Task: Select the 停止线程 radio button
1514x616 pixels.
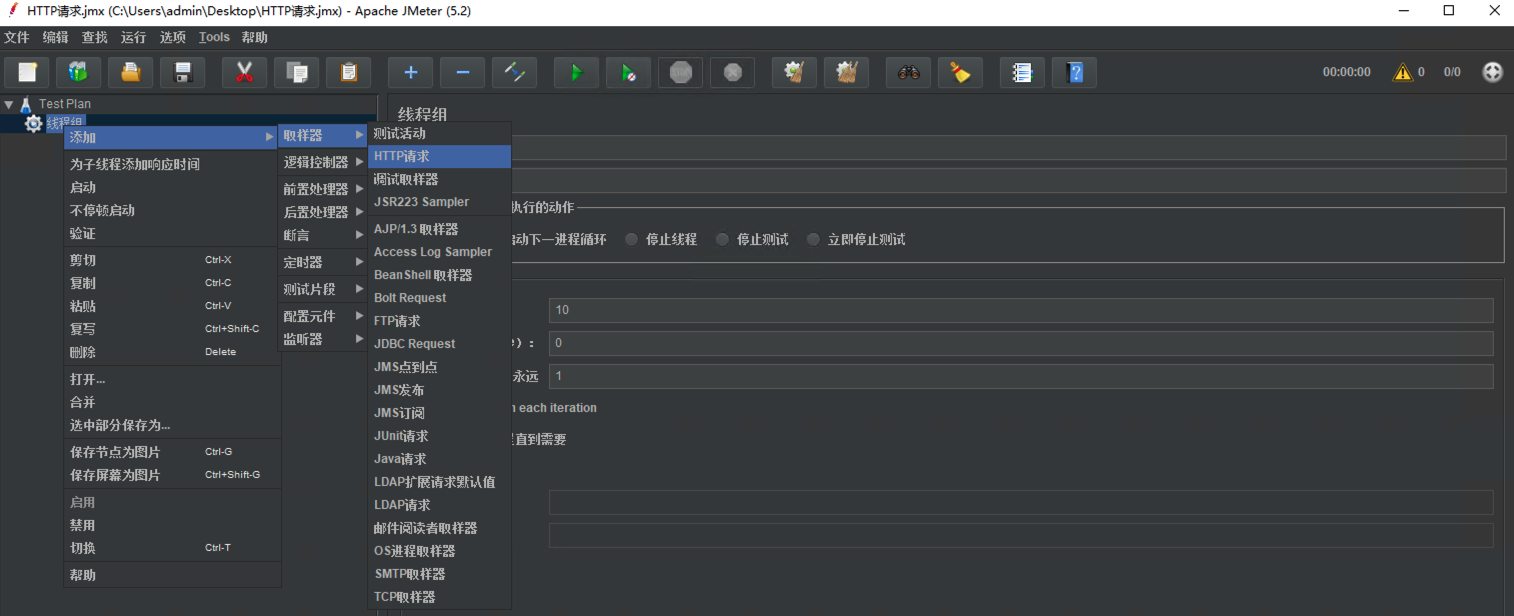Action: pyautogui.click(x=631, y=240)
